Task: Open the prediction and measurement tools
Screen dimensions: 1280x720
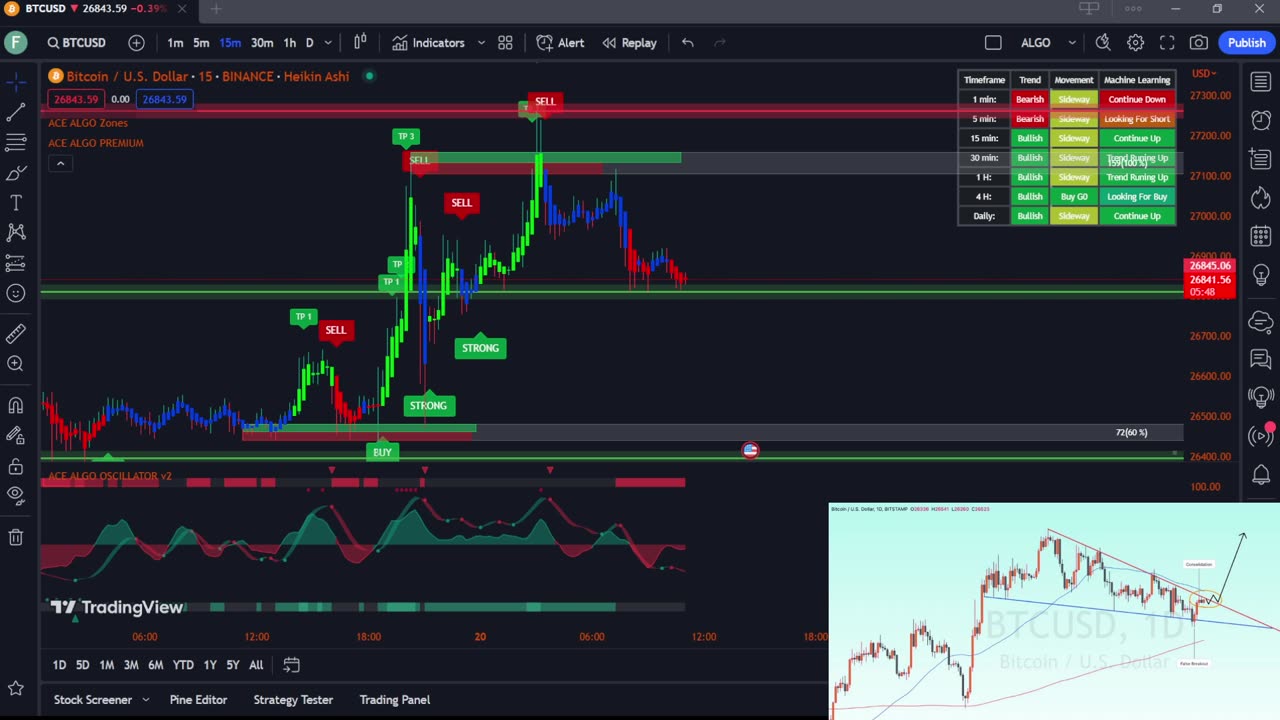Action: (x=16, y=263)
